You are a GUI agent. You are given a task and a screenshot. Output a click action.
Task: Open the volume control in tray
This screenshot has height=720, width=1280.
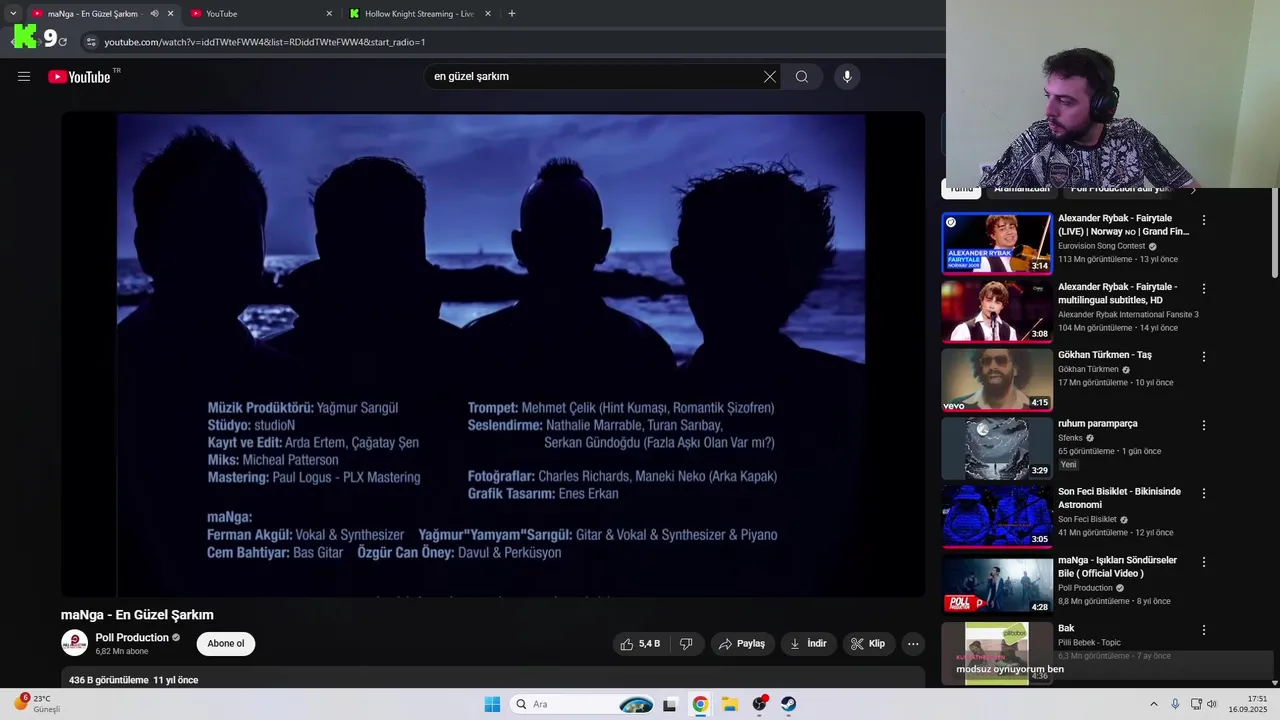point(1212,704)
